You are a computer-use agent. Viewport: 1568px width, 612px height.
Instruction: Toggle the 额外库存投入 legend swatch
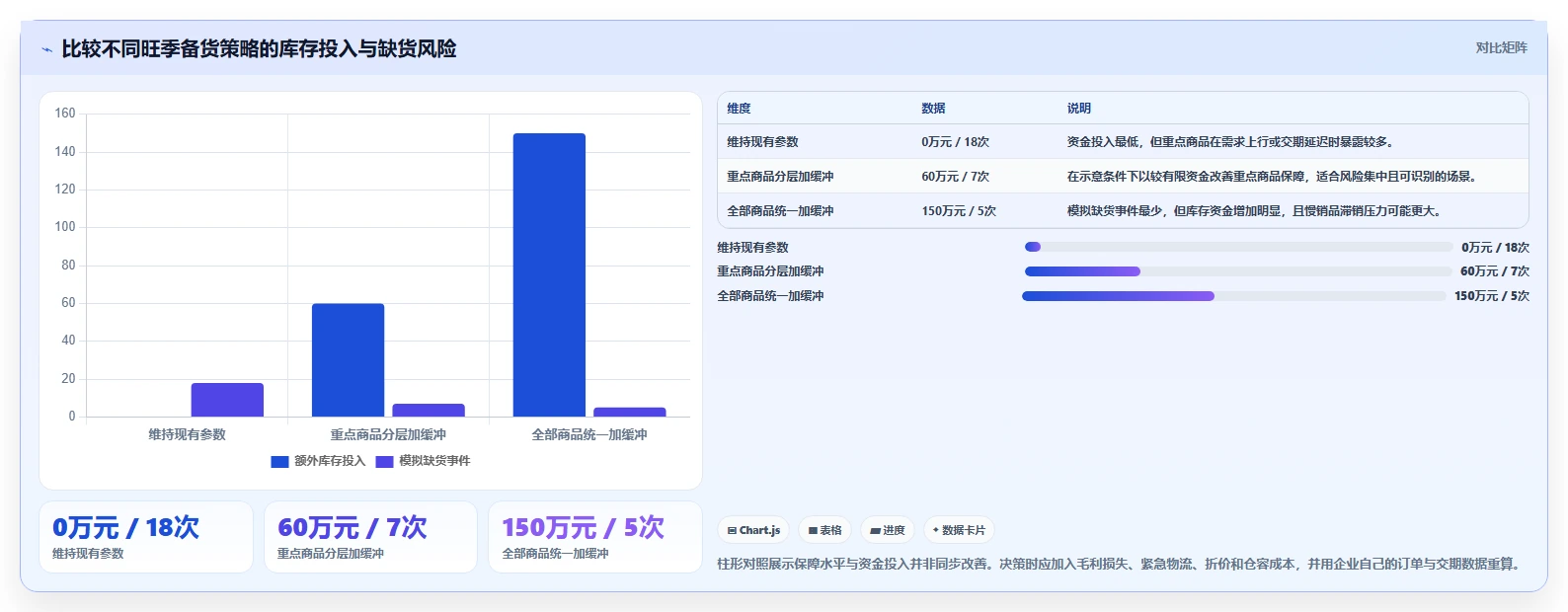click(x=279, y=461)
